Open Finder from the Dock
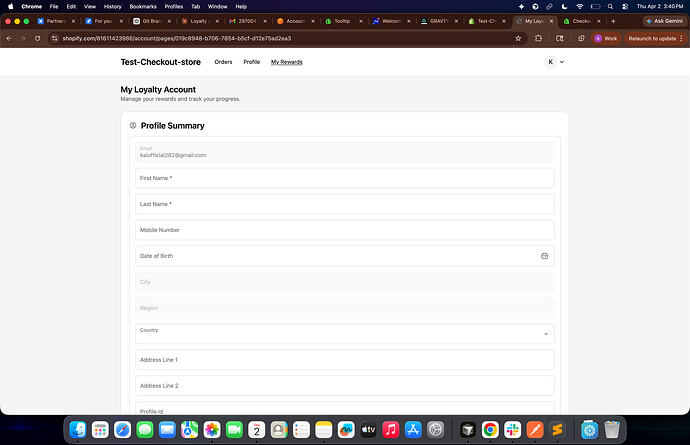 click(x=78, y=430)
